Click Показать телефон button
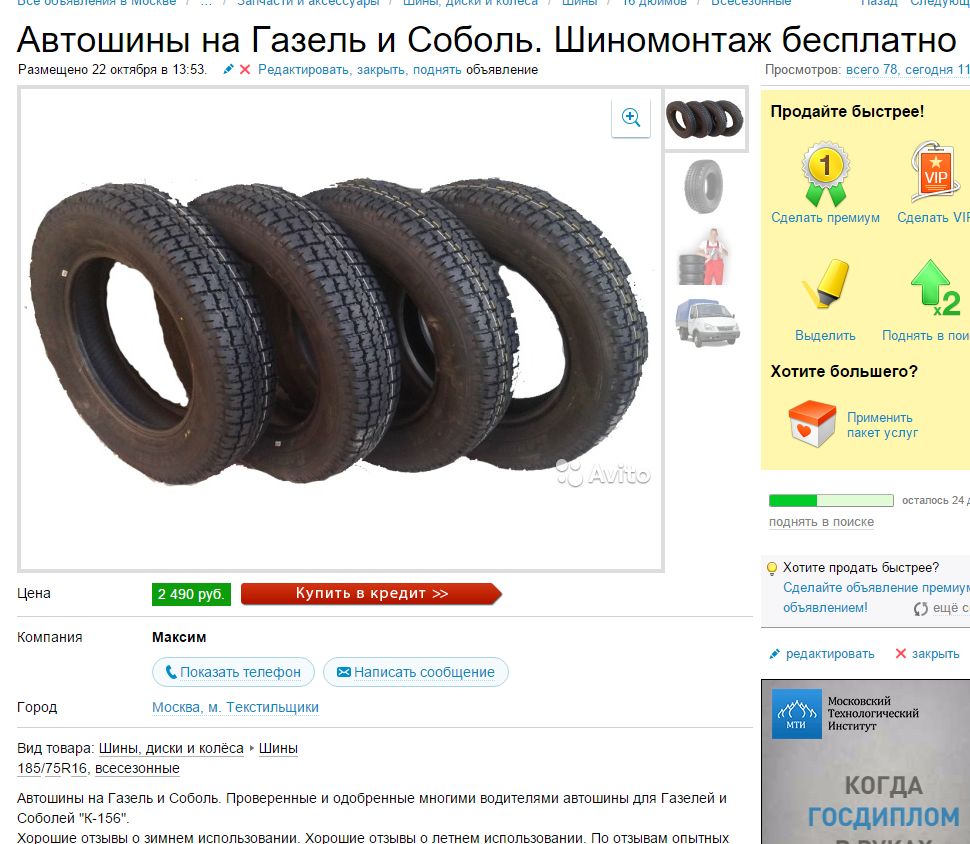970x844 pixels. coord(233,672)
